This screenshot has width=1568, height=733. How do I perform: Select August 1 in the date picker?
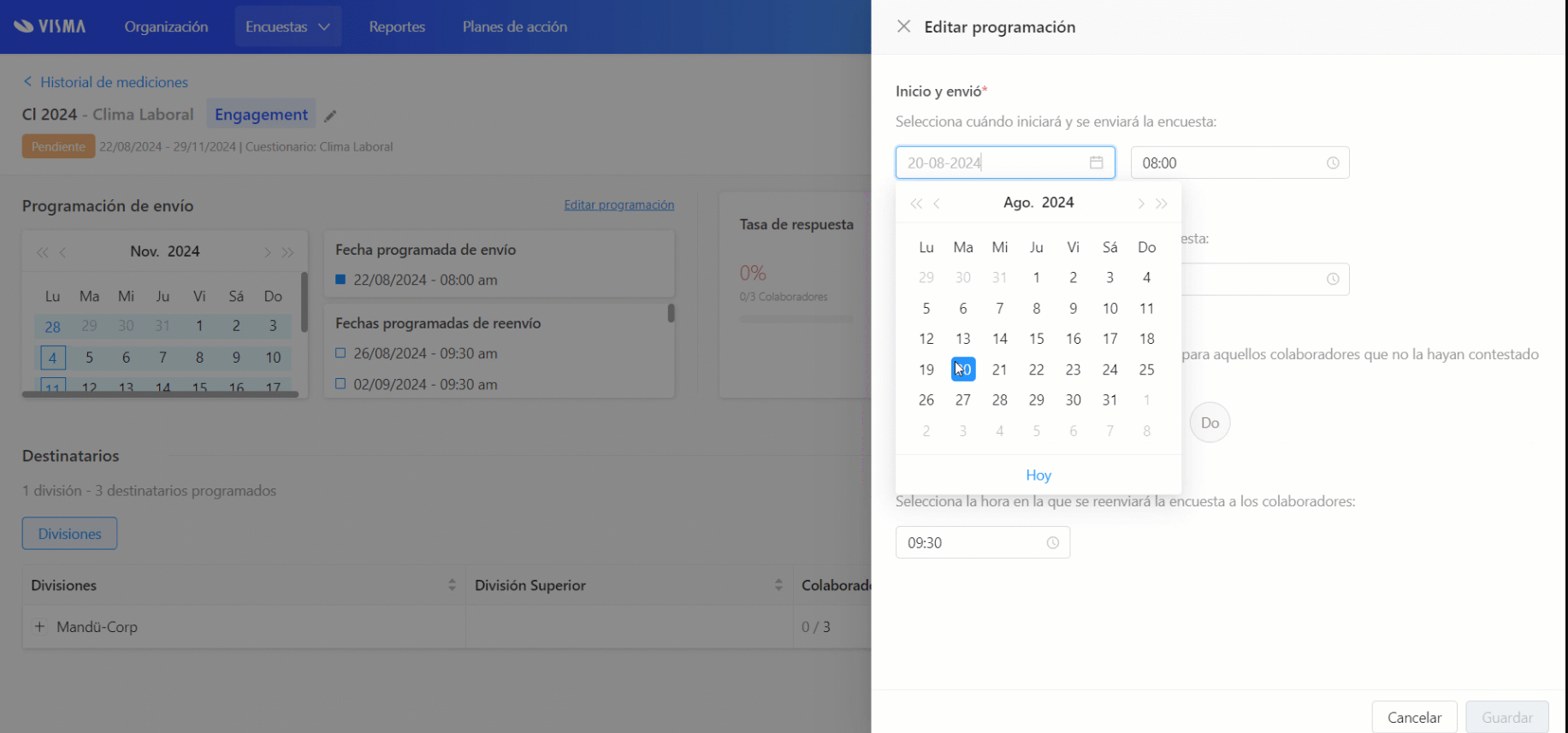pyautogui.click(x=1037, y=277)
